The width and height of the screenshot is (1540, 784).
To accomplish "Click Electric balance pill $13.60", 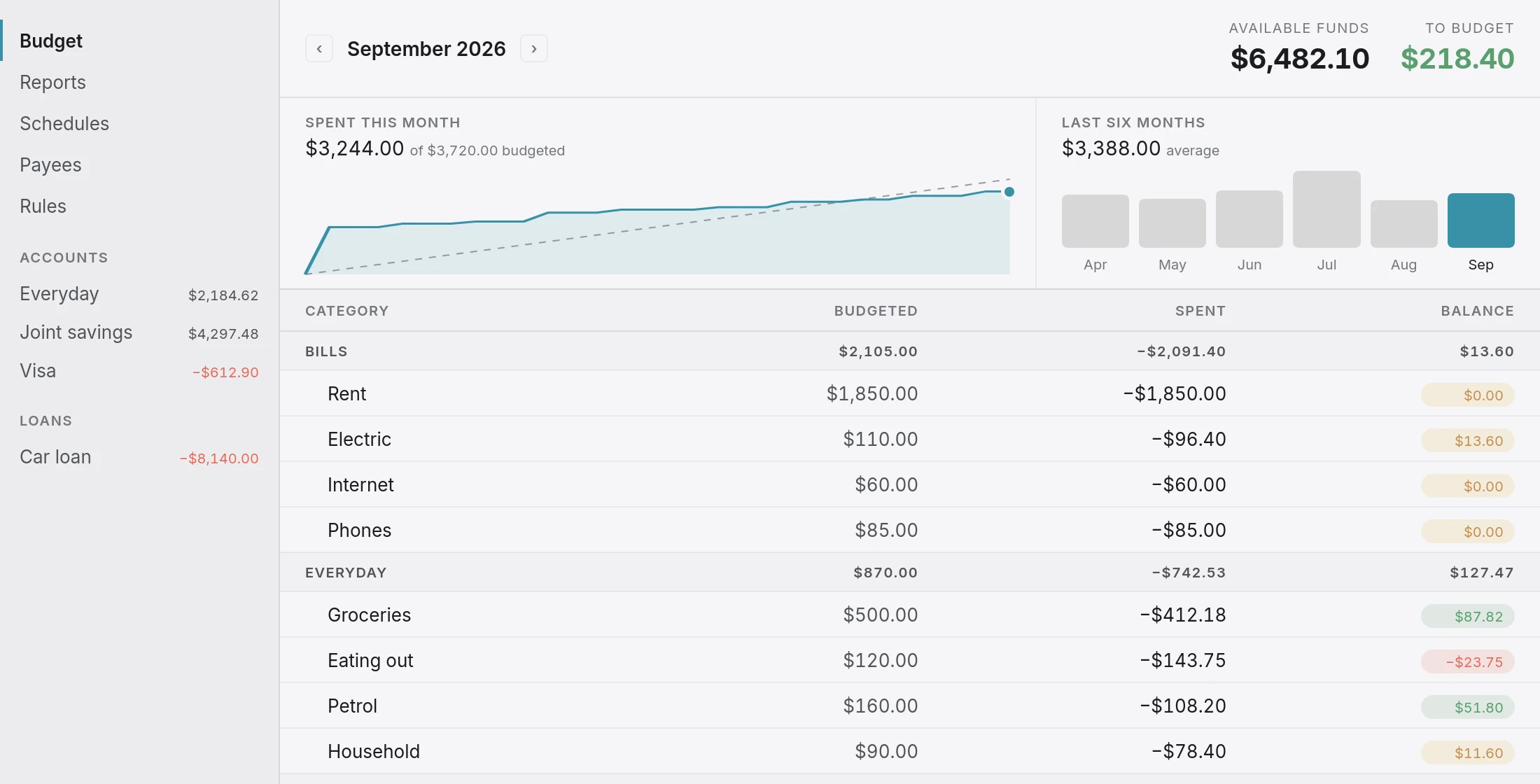I will [x=1467, y=441].
